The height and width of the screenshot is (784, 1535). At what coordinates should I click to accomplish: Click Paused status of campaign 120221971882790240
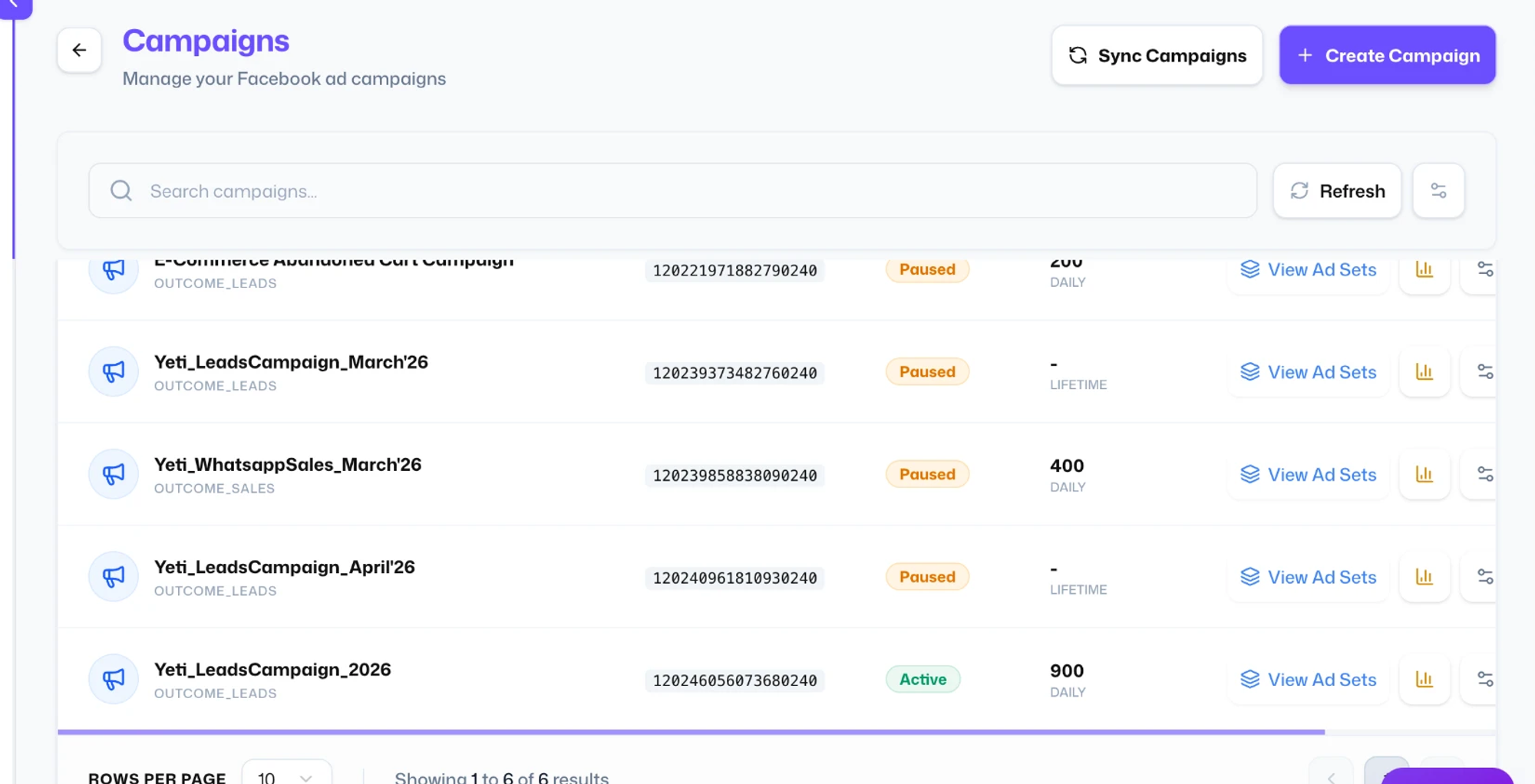[x=927, y=270]
